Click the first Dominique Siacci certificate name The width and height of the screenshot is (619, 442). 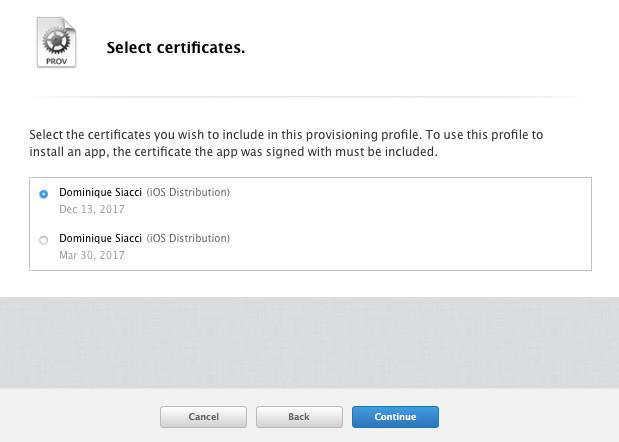[x=100, y=192]
